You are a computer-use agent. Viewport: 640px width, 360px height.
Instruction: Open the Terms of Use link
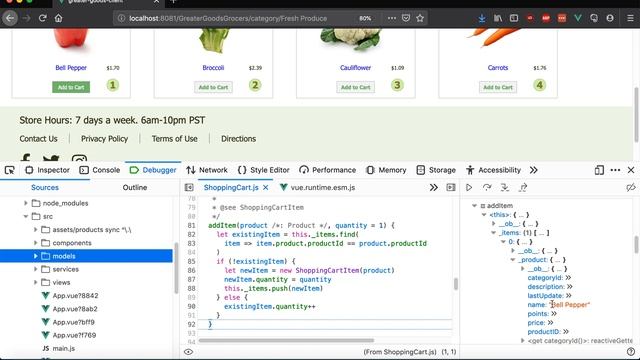(x=175, y=139)
